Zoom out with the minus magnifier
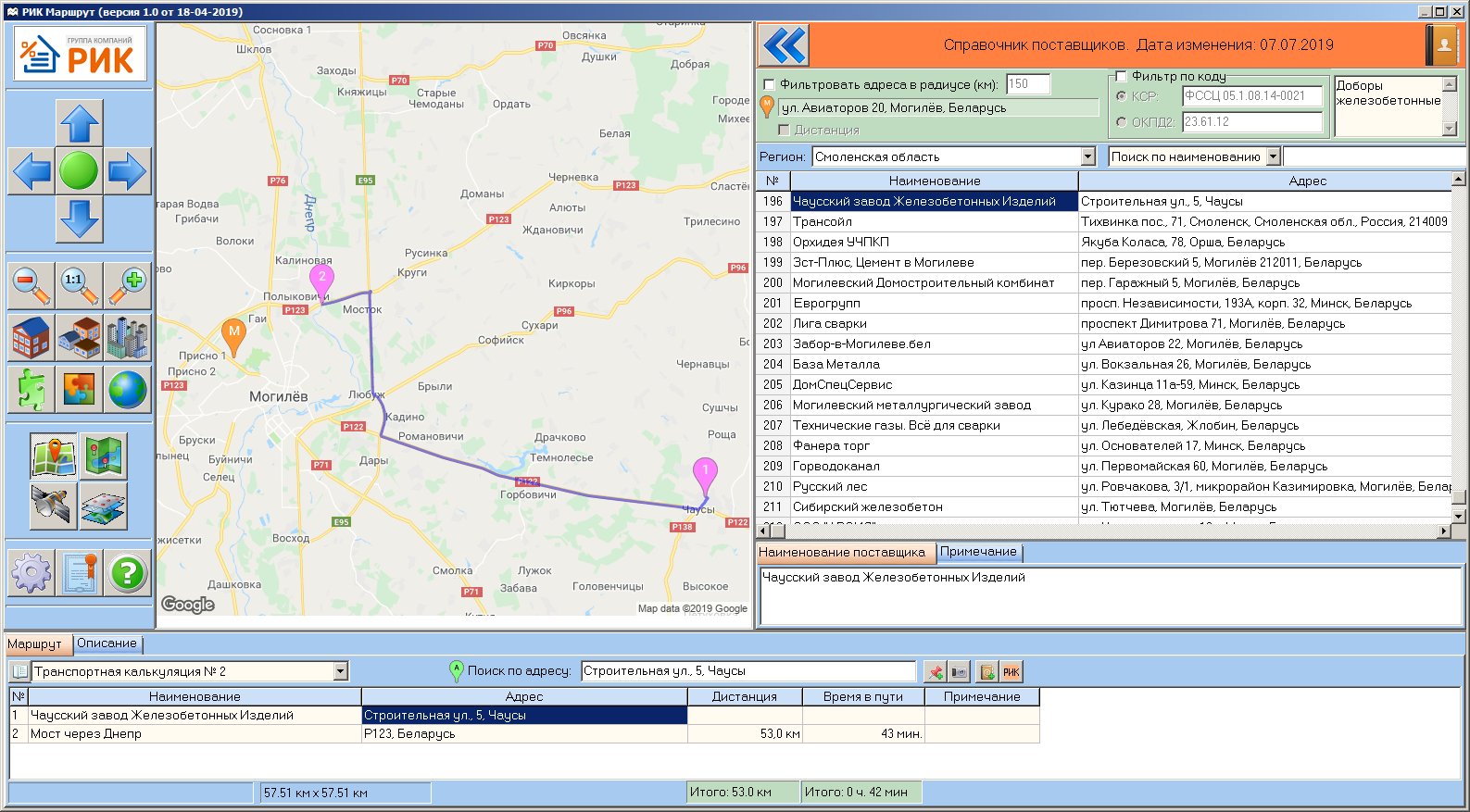Image resolution: width=1470 pixels, height=812 pixels. click(31, 285)
